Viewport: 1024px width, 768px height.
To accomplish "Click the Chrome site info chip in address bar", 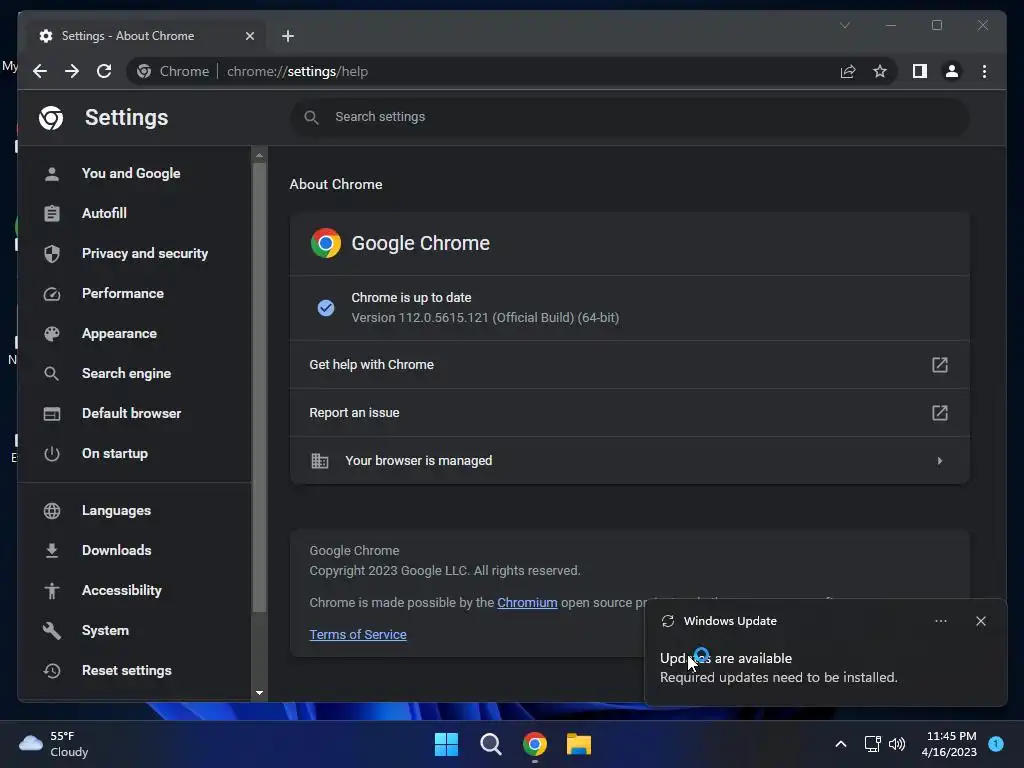I will (x=173, y=71).
